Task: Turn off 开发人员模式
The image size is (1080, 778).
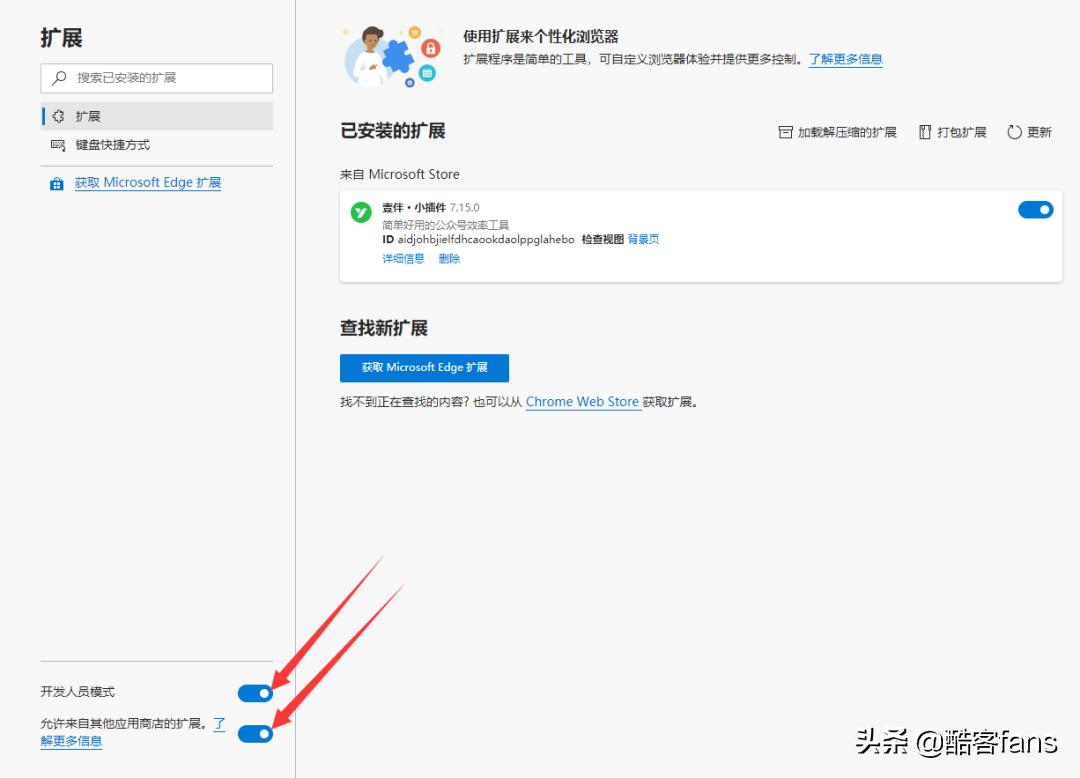Action: [x=255, y=692]
